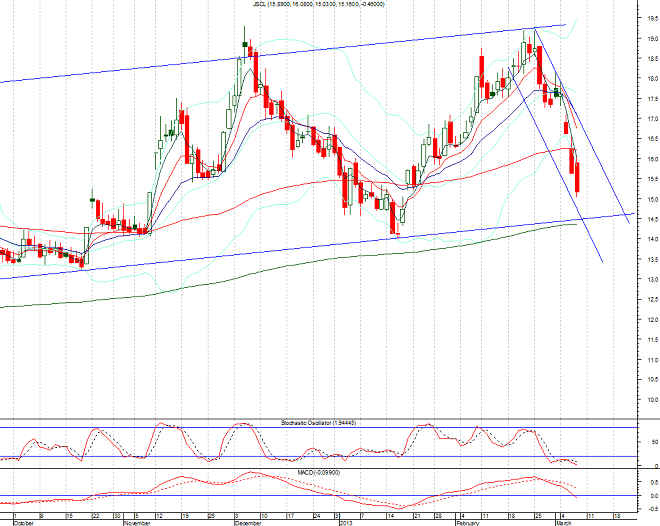Click the 10.0 price level on axis
The width and height of the screenshot is (660, 526).
651,399
